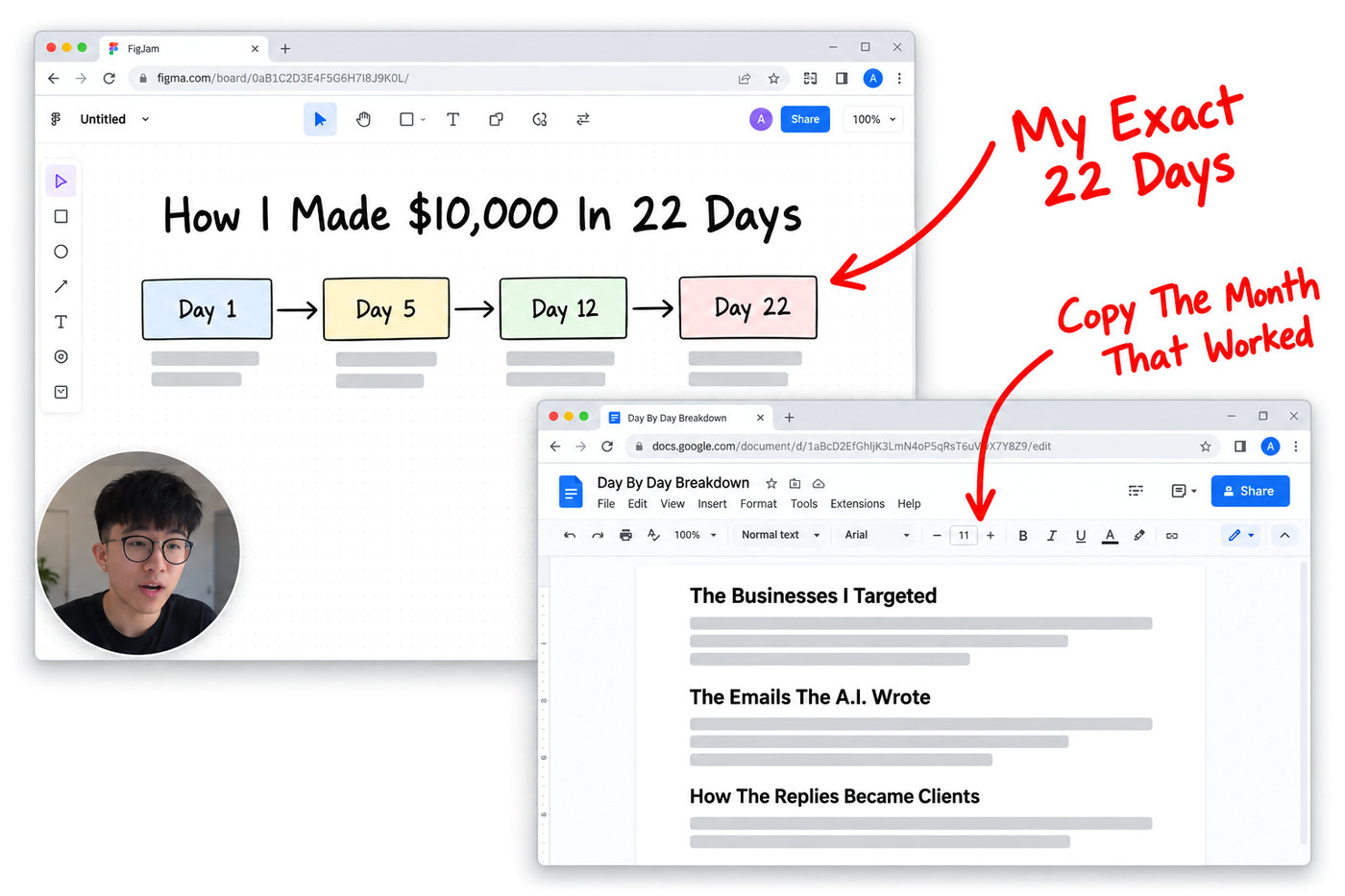Click Redo in Google Docs toolbar
Image resolution: width=1345 pixels, height=896 pixels.
point(598,535)
